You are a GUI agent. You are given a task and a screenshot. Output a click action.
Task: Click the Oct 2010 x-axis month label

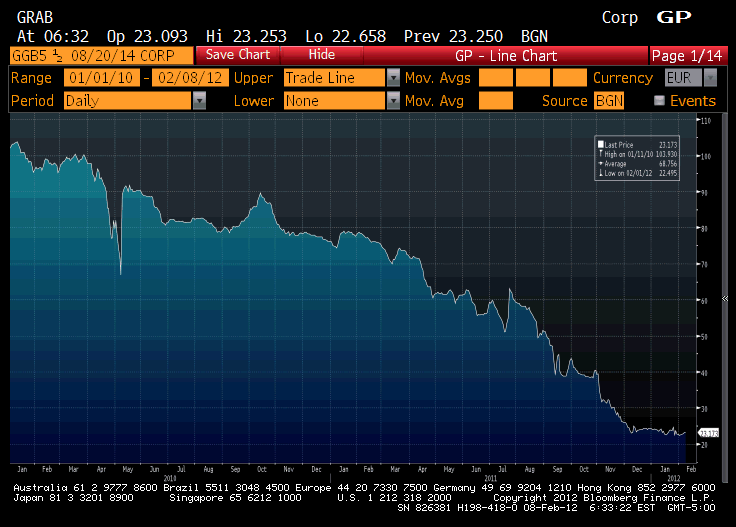pyautogui.click(x=262, y=469)
